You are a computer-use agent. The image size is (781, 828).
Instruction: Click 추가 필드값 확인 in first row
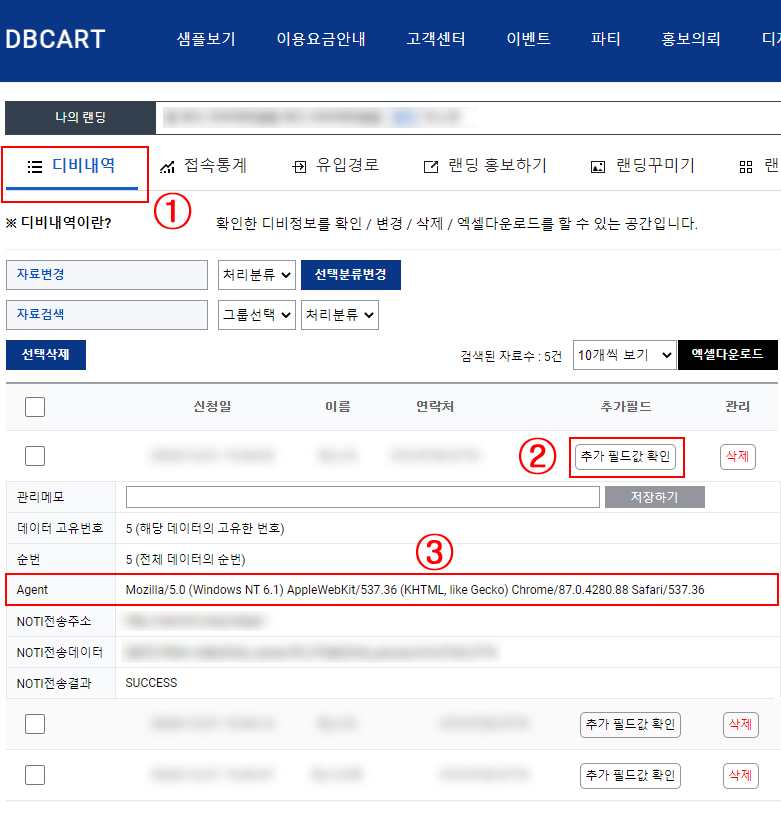tap(627, 457)
